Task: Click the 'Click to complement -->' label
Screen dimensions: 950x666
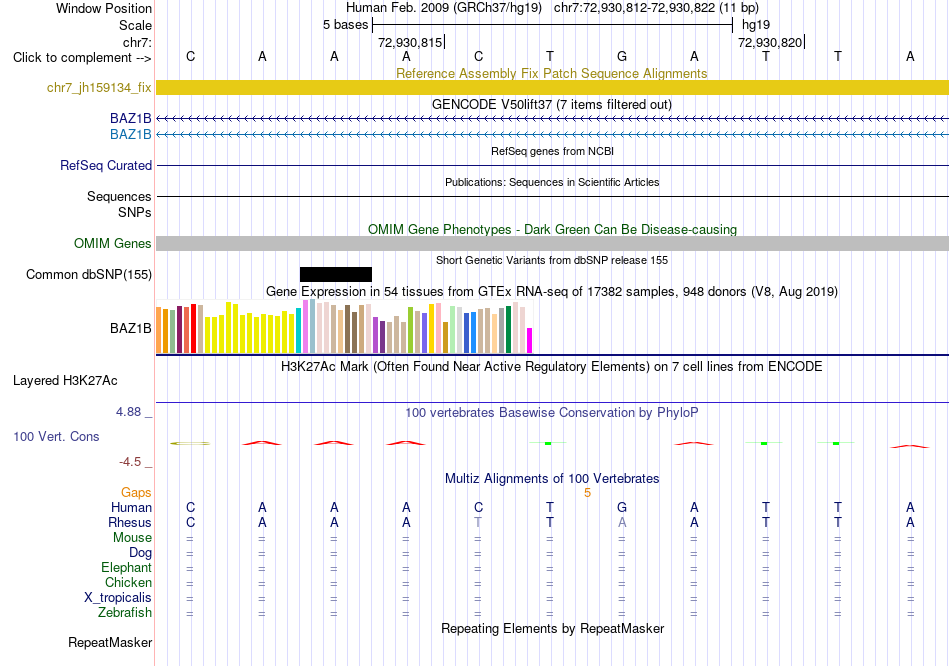Action: pyautogui.click(x=82, y=58)
